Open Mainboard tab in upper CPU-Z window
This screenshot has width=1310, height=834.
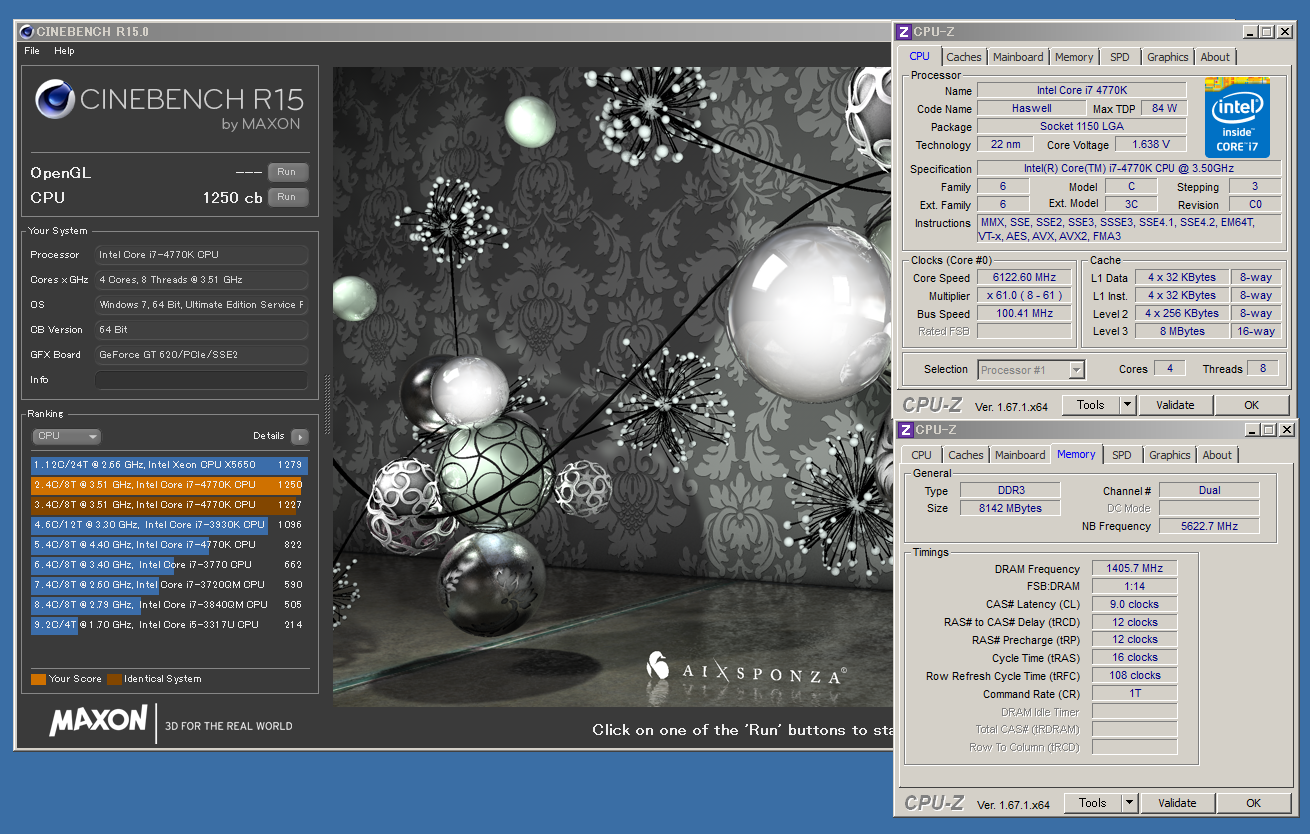(1018, 57)
